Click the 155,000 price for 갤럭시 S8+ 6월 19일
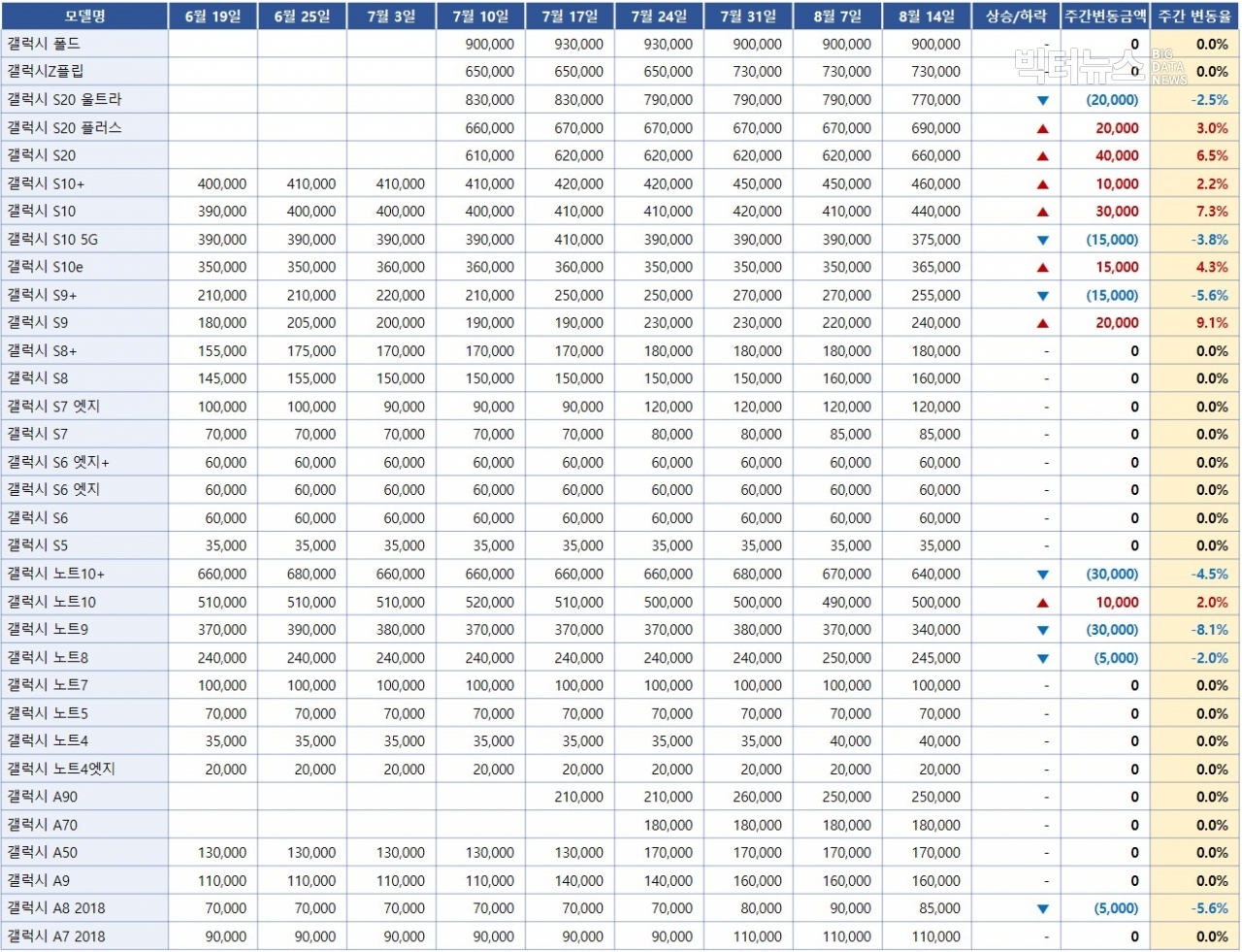 [221, 351]
